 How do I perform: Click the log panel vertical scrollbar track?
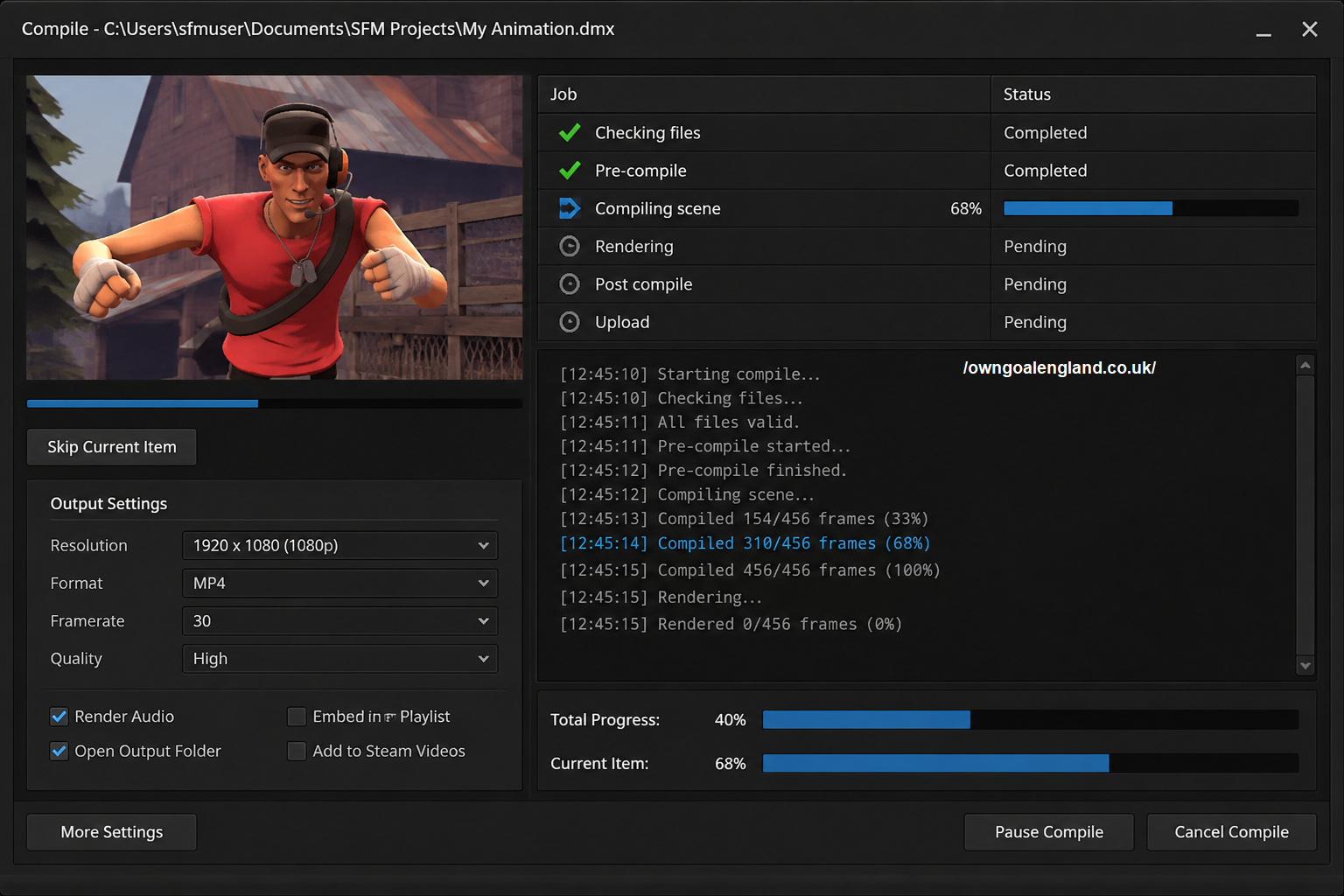1305,515
